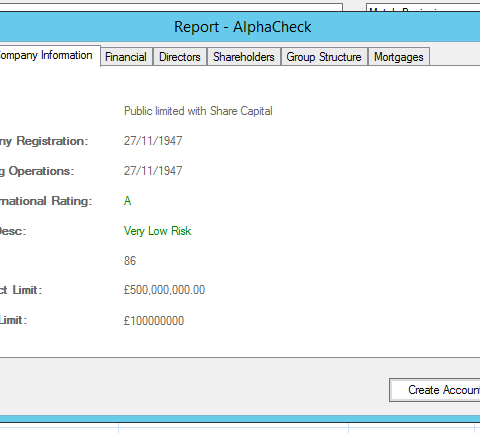Select the £500,000,000.00 limit amount
480x433 pixels.
coord(164,290)
